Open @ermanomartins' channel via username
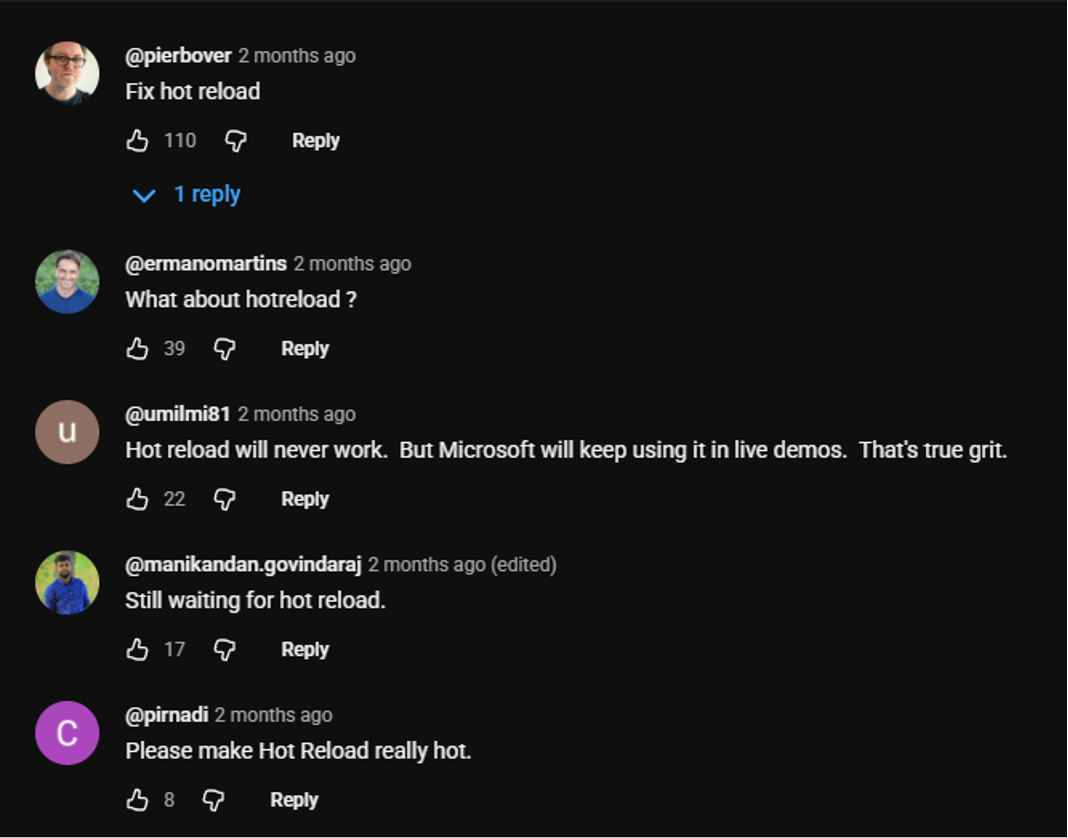 point(203,263)
